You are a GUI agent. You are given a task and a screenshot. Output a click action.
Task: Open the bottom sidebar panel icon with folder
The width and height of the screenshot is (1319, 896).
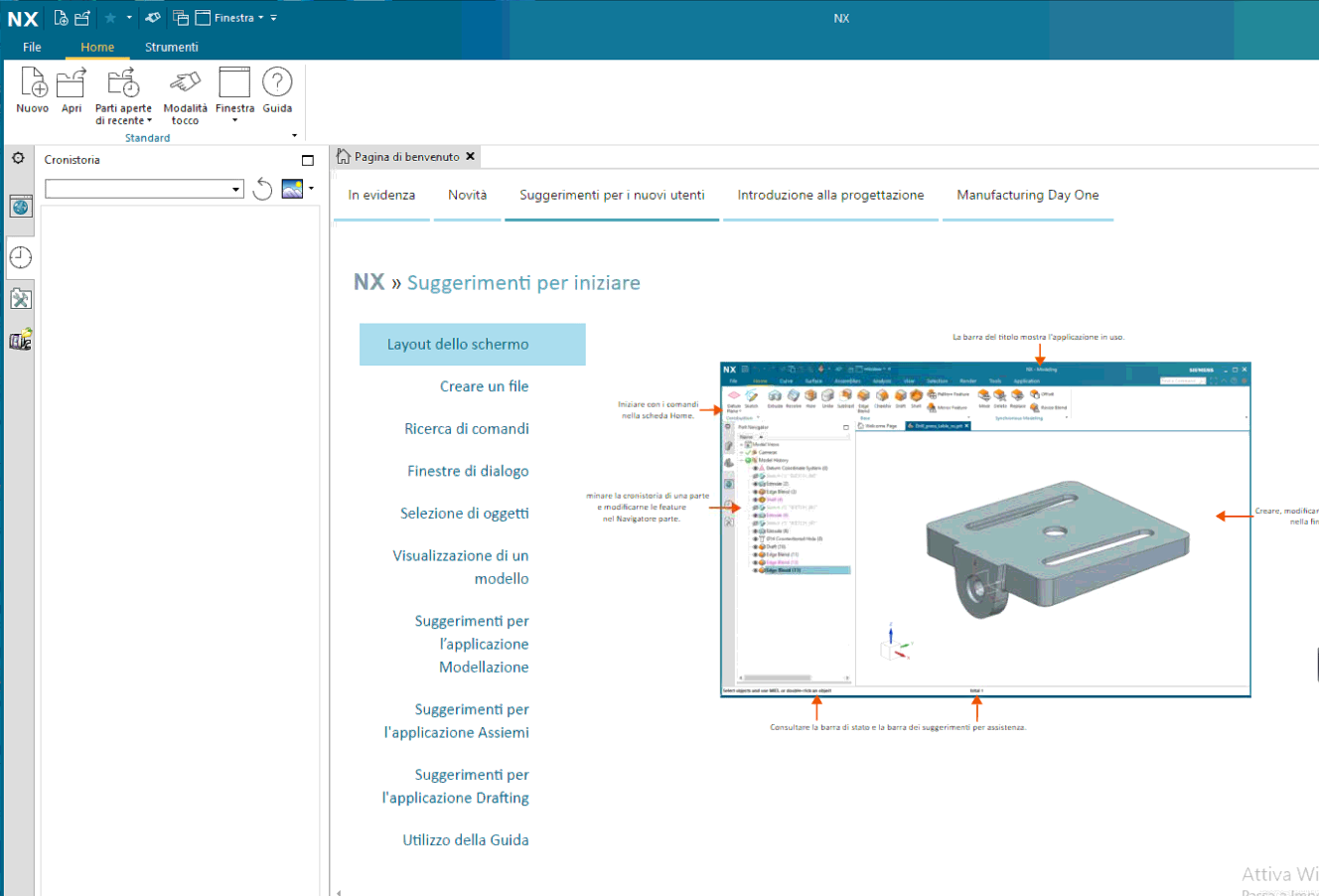(x=21, y=340)
